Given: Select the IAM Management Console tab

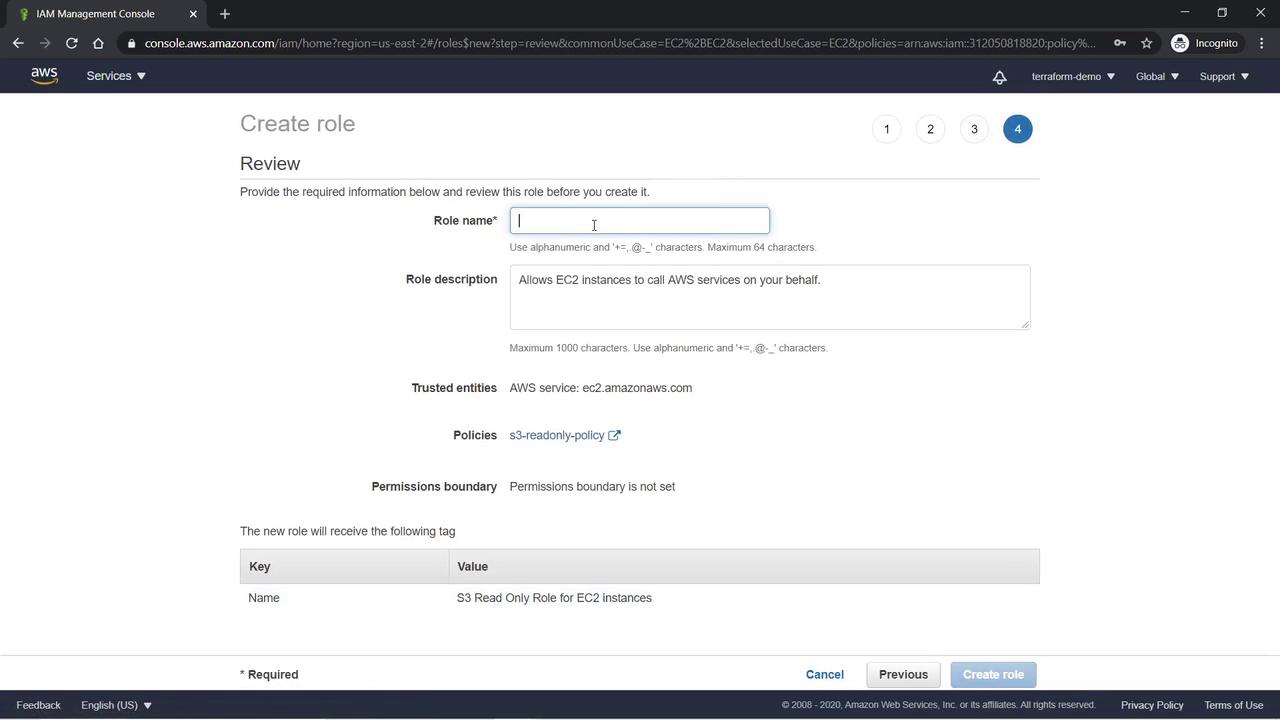Looking at the screenshot, I should coord(105,14).
